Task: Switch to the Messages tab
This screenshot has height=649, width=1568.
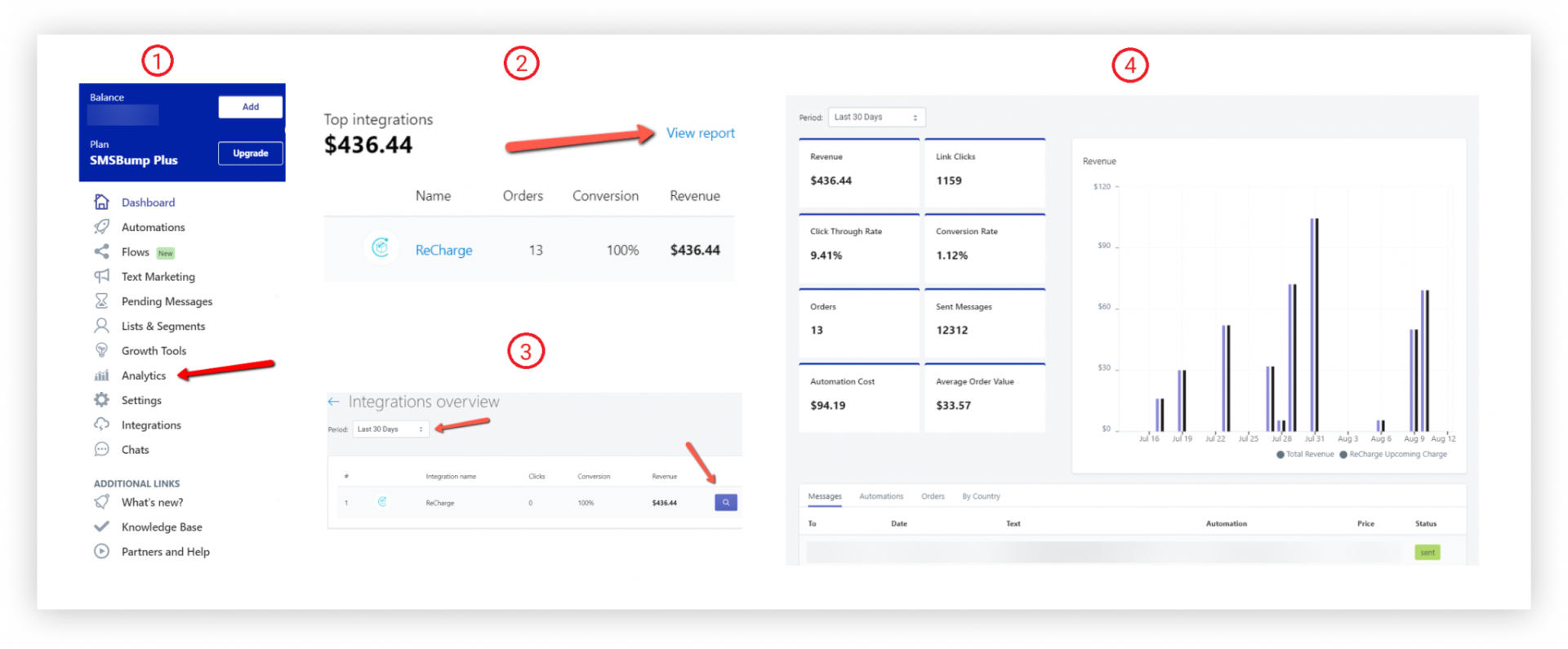Action: 825,496
